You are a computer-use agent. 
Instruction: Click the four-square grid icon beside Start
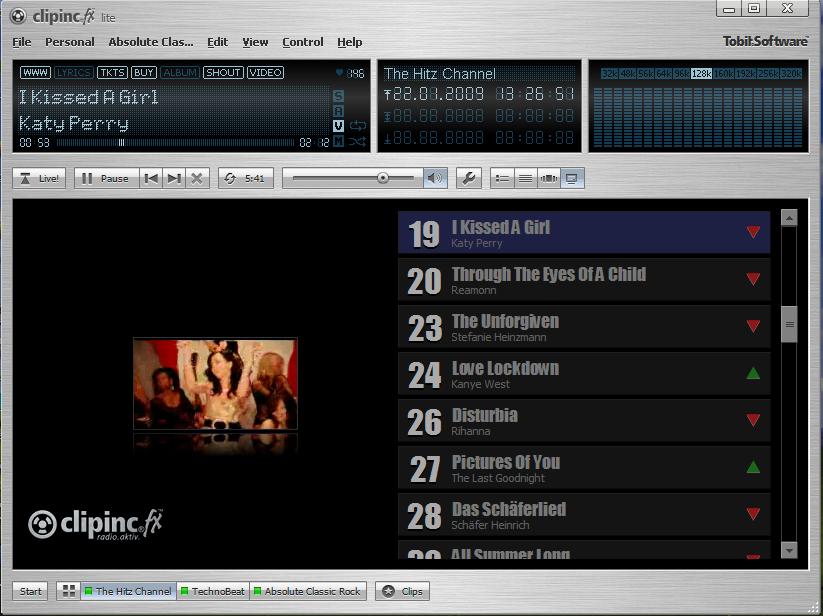(x=69, y=591)
